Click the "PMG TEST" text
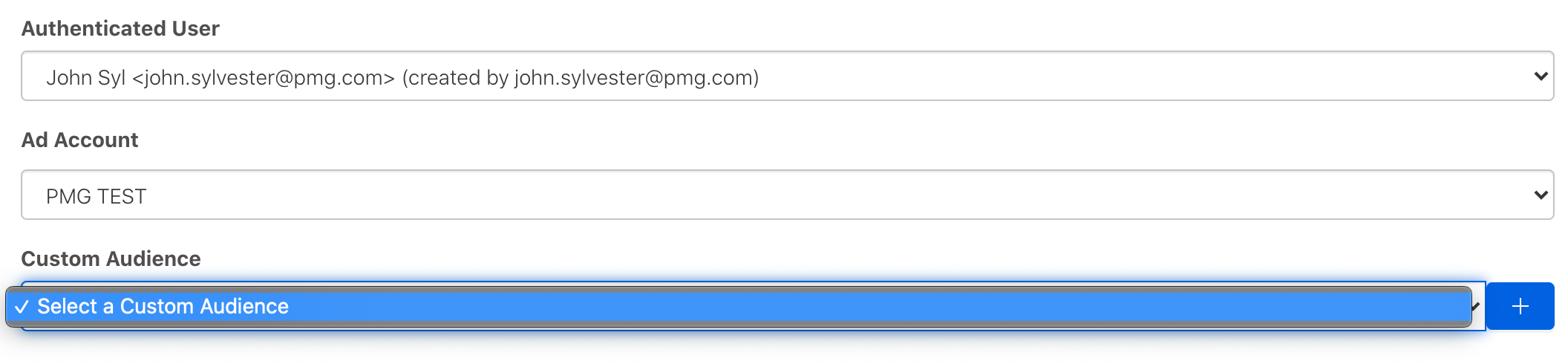 point(96,197)
